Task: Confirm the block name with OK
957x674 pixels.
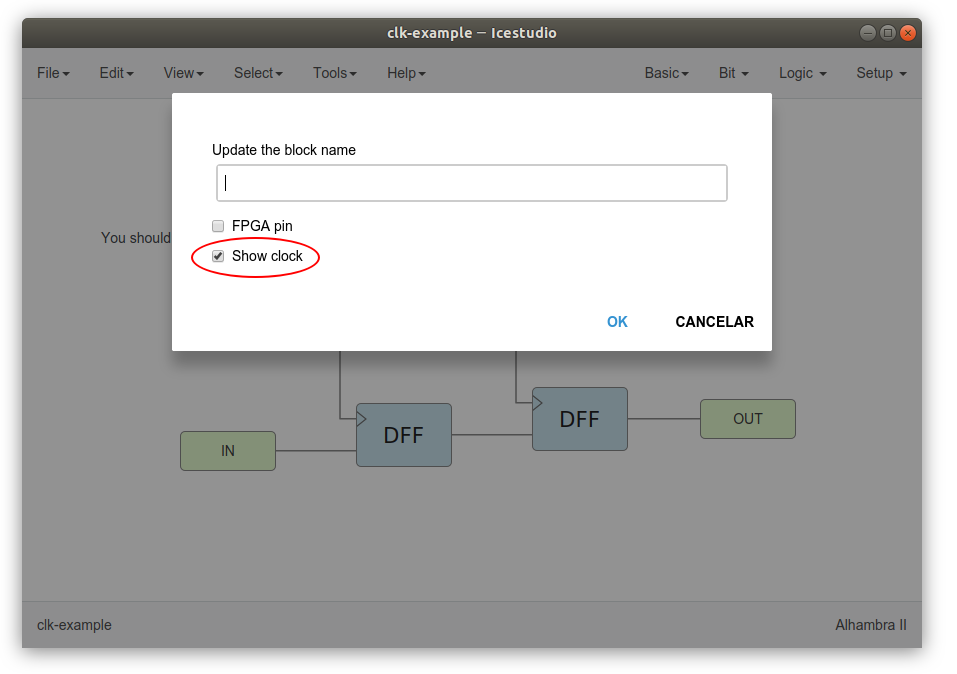Action: [617, 321]
